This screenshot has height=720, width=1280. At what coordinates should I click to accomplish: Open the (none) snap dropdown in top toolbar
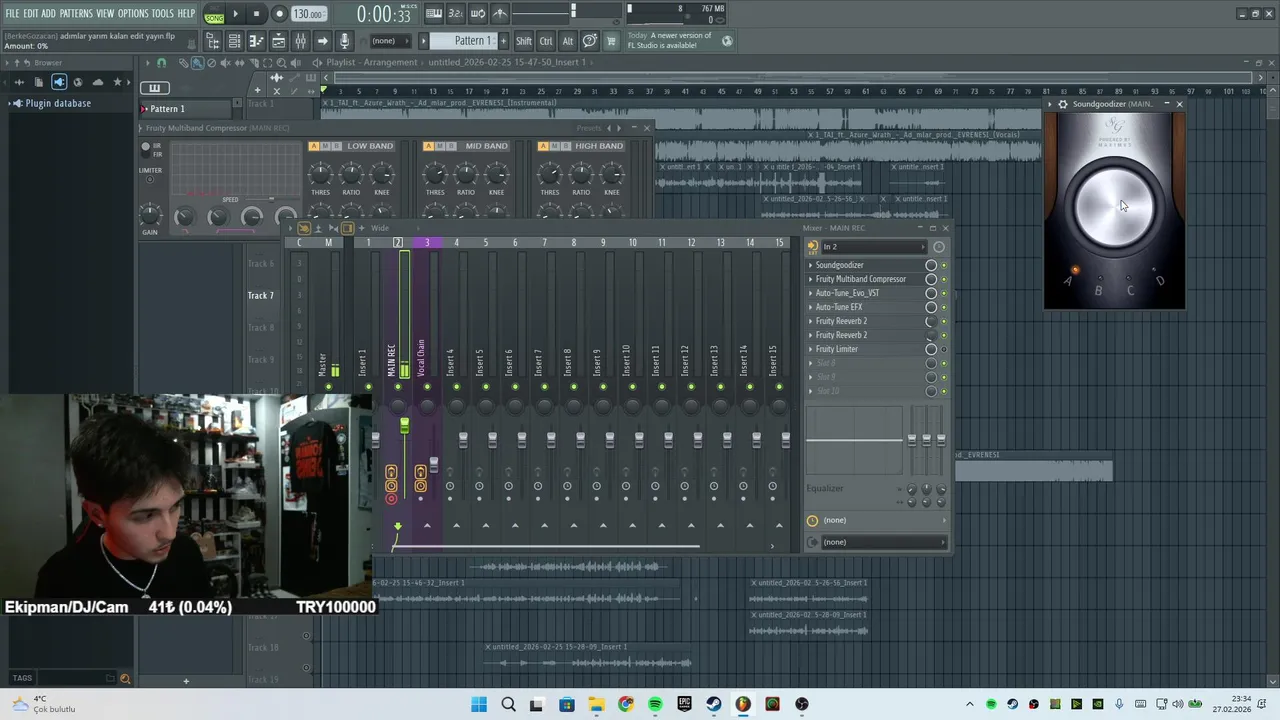(x=391, y=41)
